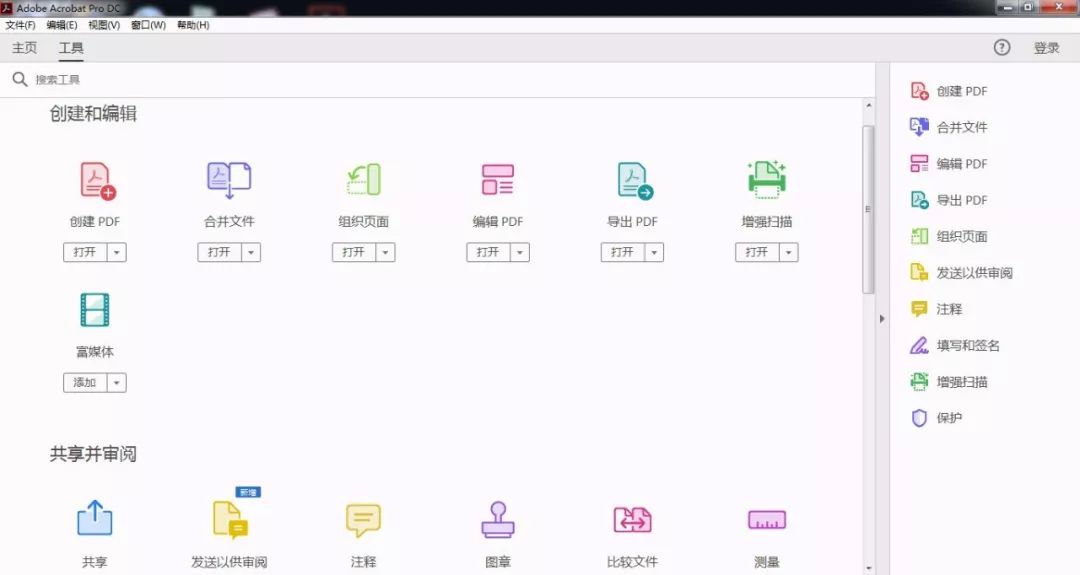
Task: Click 添加 button under 富媒体
Action: click(85, 382)
